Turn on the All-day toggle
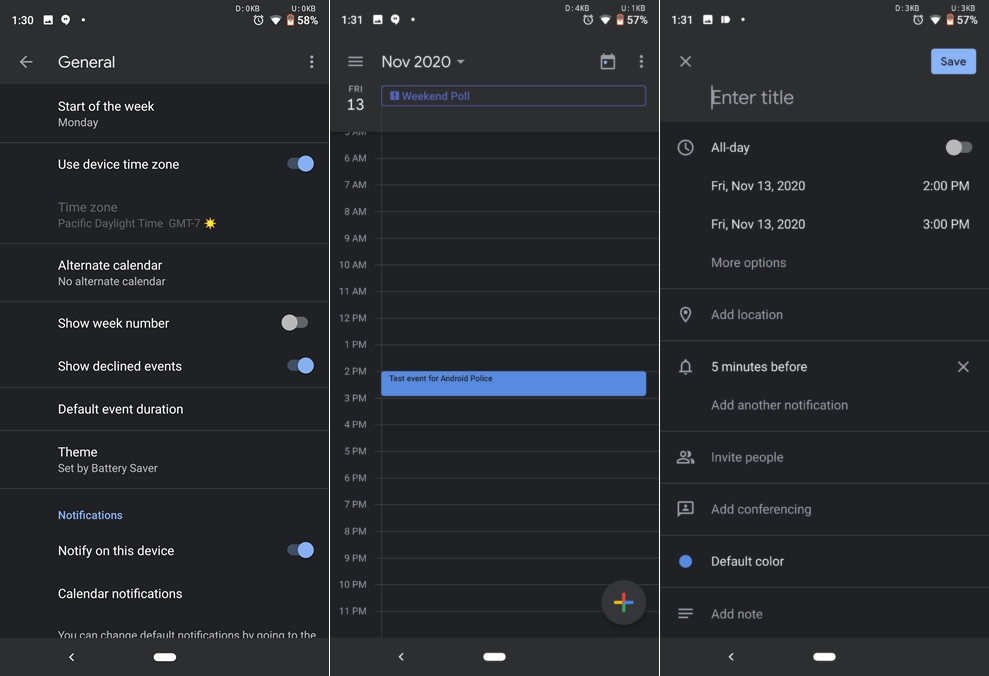The width and height of the screenshot is (989, 676). pyautogui.click(x=958, y=148)
